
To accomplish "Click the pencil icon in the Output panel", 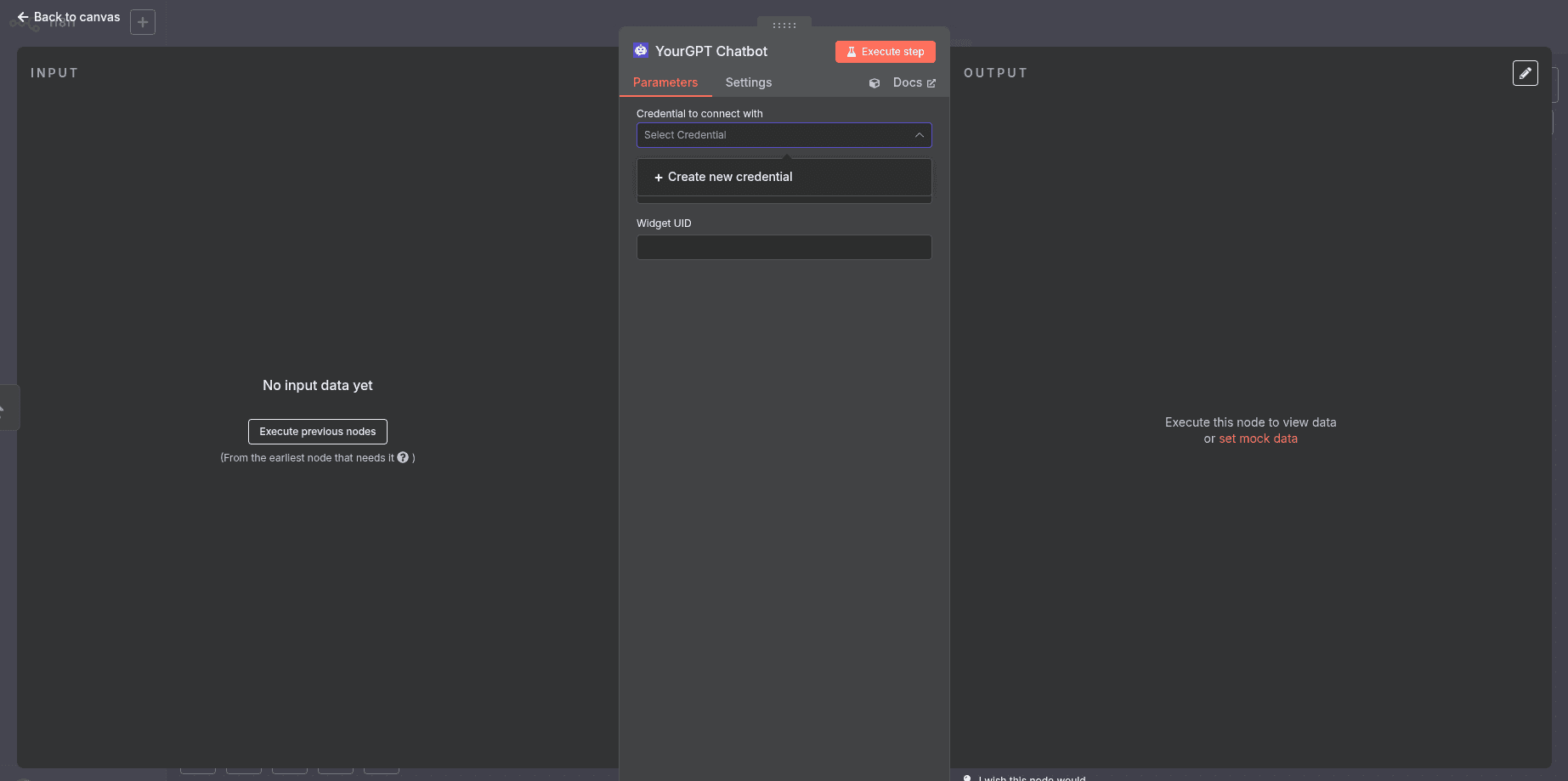I will coord(1525,73).
